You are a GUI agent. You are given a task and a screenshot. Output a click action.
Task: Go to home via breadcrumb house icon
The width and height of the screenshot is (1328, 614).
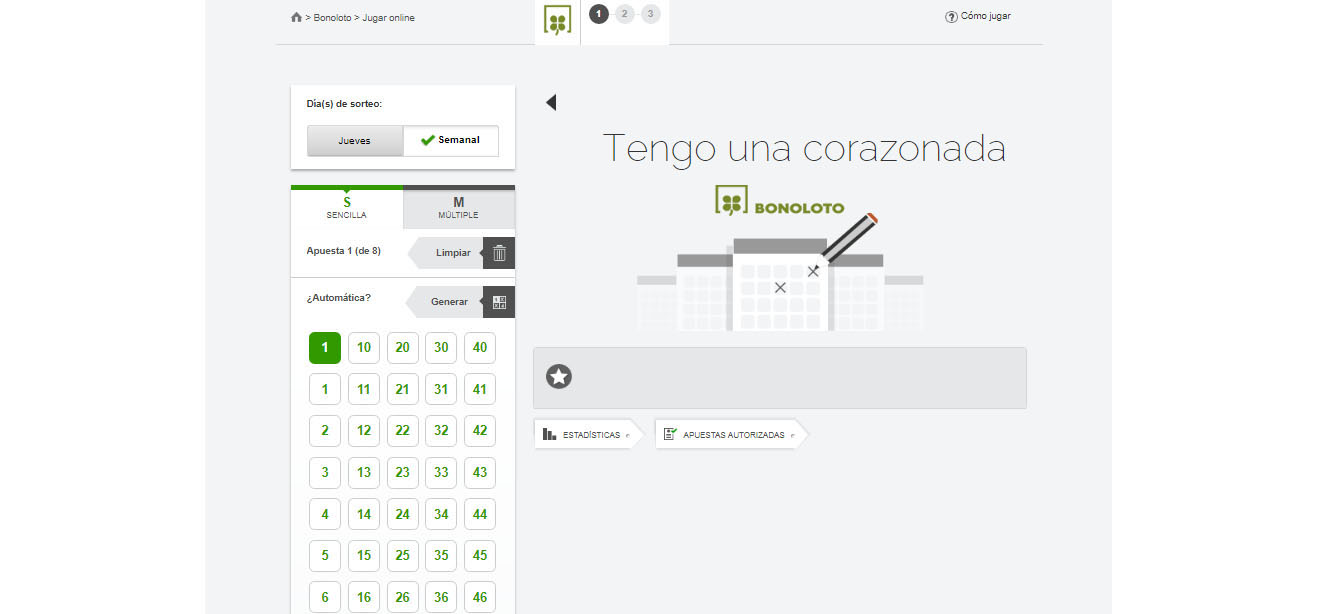(296, 17)
